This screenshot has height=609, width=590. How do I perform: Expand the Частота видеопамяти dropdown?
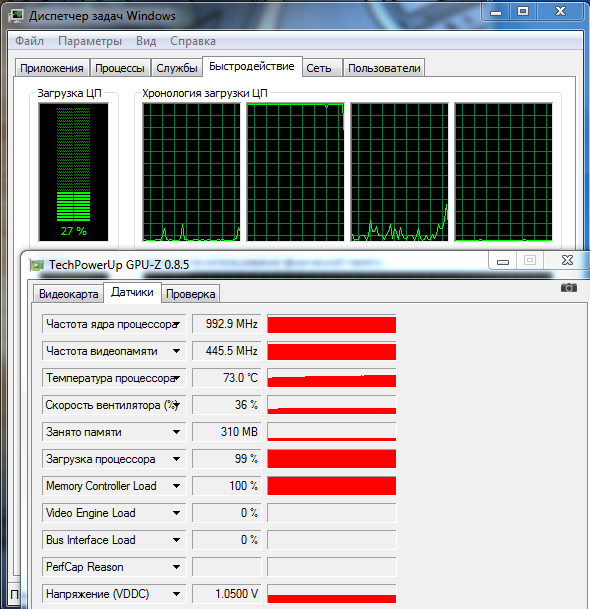[x=176, y=351]
